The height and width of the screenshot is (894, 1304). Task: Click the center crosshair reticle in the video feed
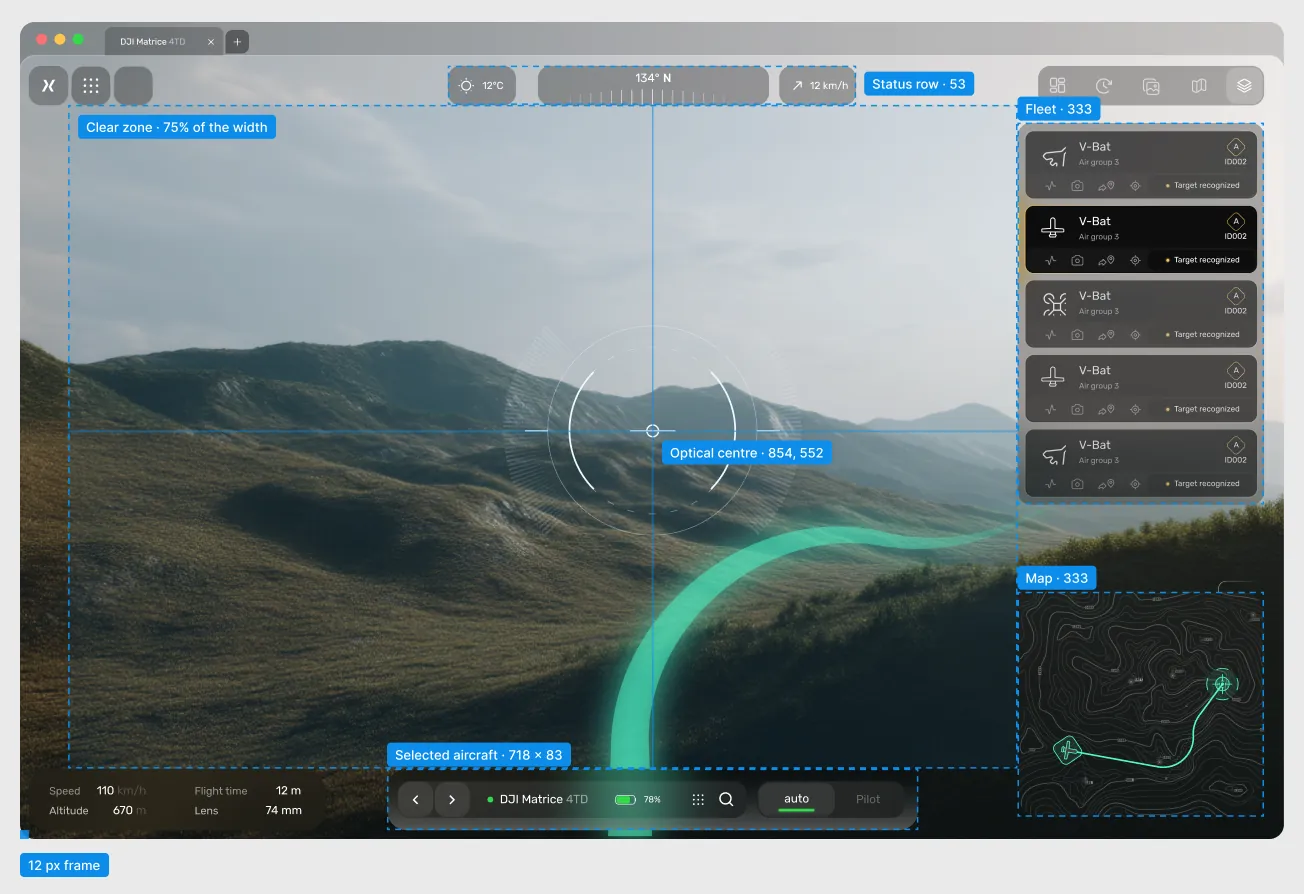point(652,431)
